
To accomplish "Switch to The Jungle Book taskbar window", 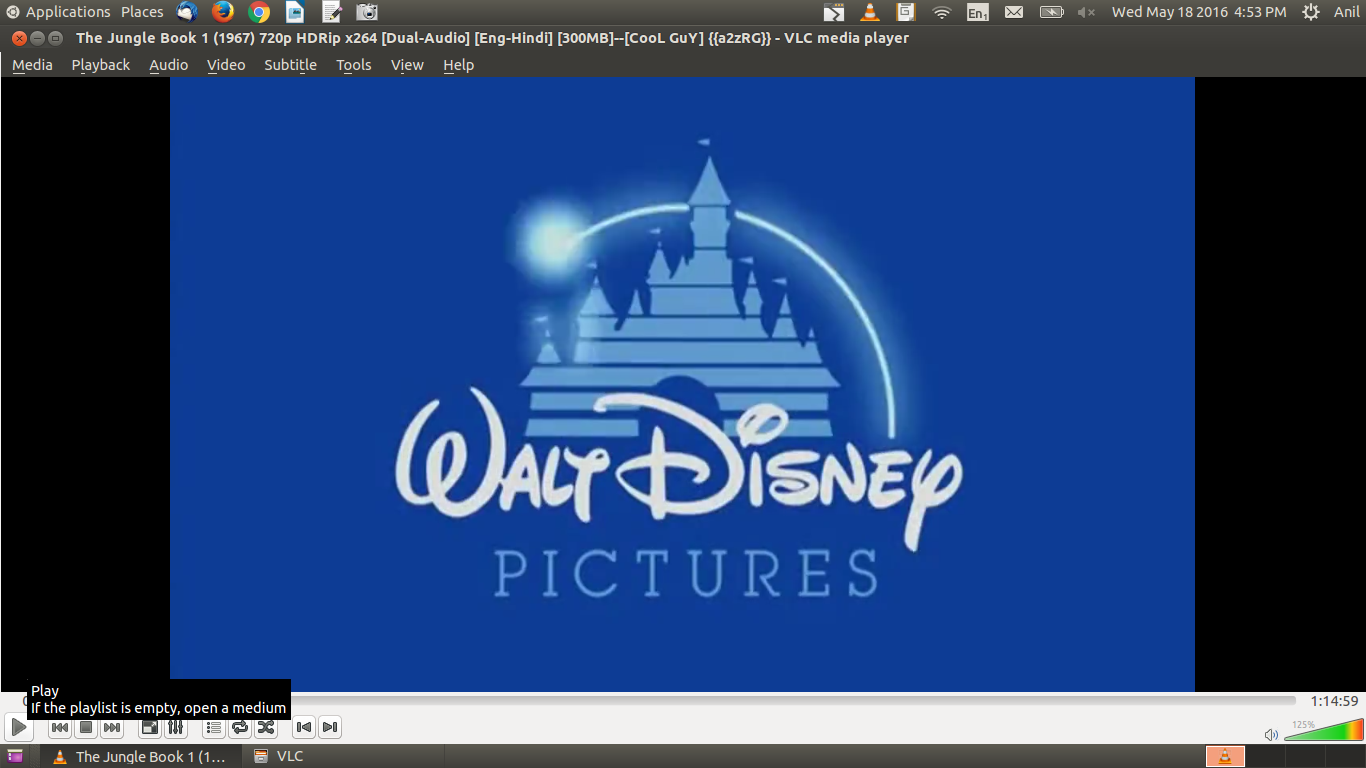I will 140,756.
